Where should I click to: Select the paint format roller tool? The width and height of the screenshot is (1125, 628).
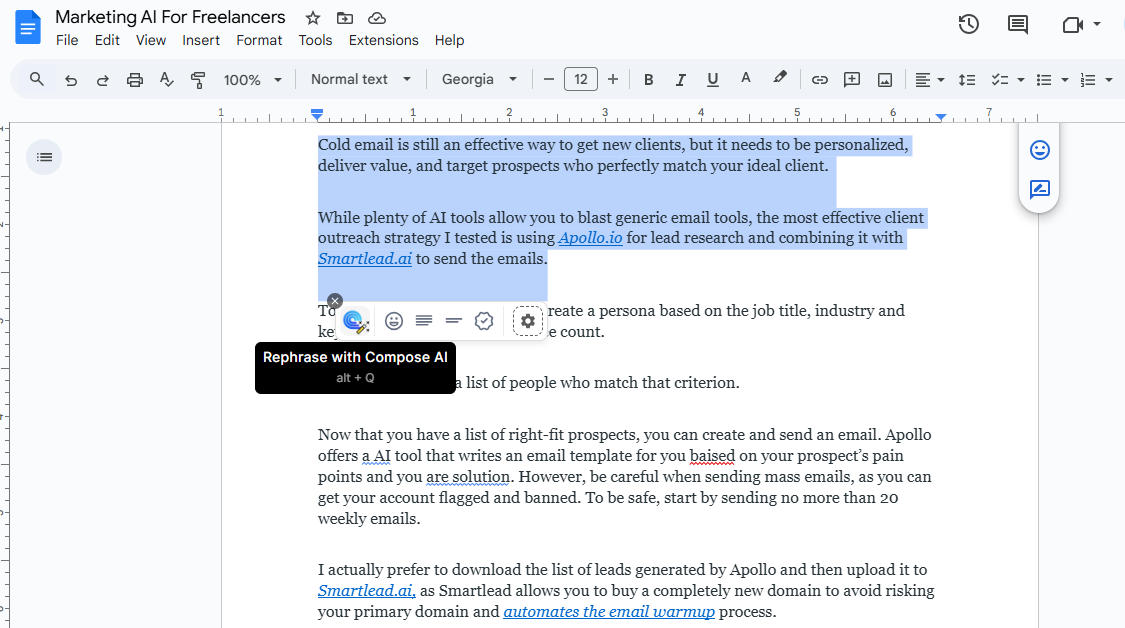[198, 80]
